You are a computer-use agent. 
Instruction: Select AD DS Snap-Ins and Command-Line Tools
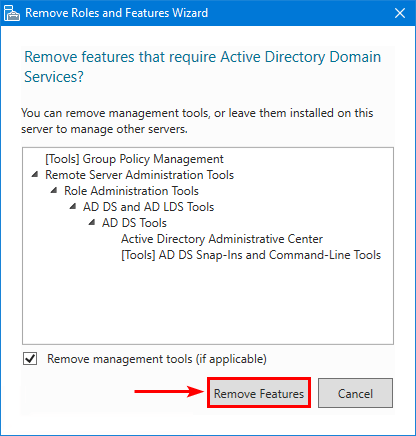click(x=251, y=255)
